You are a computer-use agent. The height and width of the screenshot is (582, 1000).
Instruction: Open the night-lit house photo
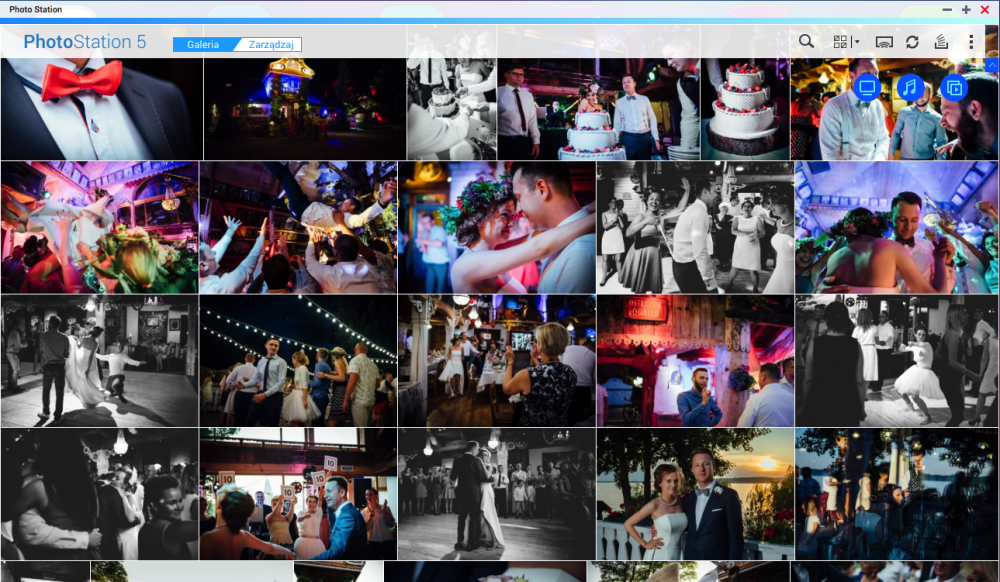click(x=305, y=108)
